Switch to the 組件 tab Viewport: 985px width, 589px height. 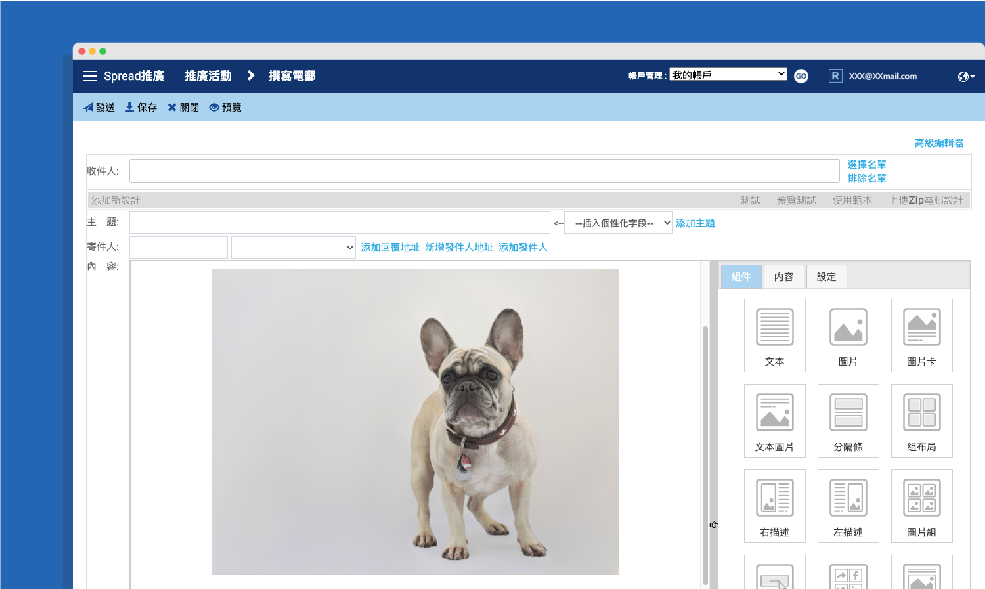tap(741, 277)
